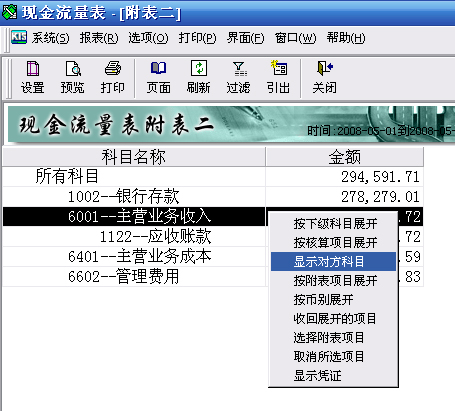Open the 页面 page setup icon

pos(159,78)
